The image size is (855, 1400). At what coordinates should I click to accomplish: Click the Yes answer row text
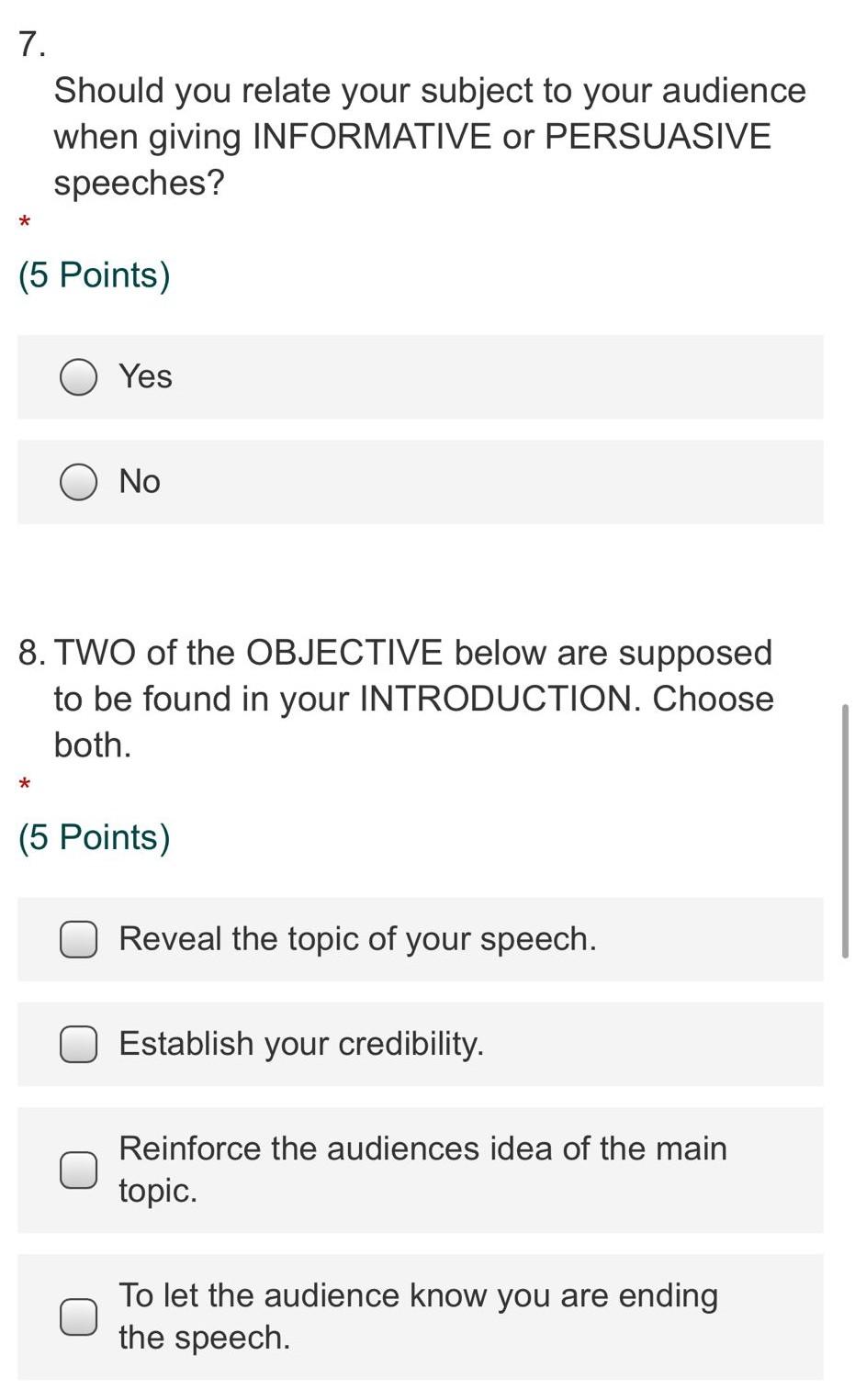(x=146, y=376)
